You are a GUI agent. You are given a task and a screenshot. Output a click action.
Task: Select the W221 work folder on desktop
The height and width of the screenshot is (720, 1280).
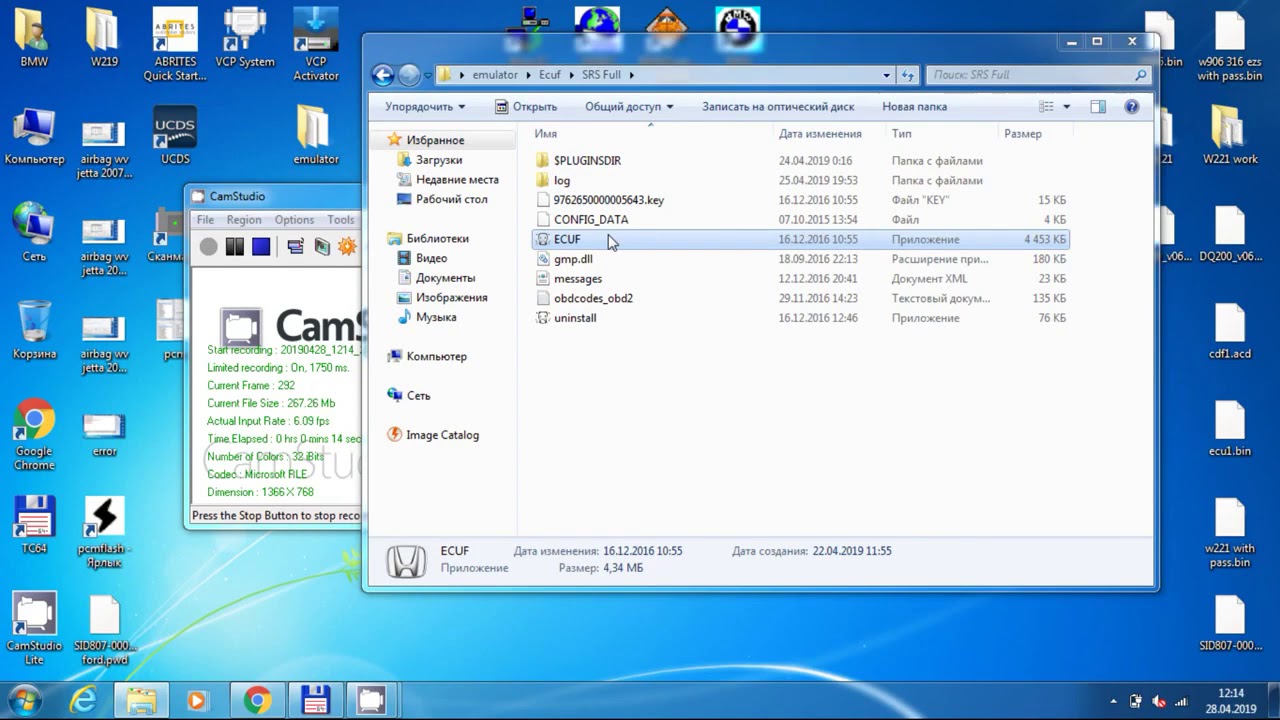[1229, 137]
